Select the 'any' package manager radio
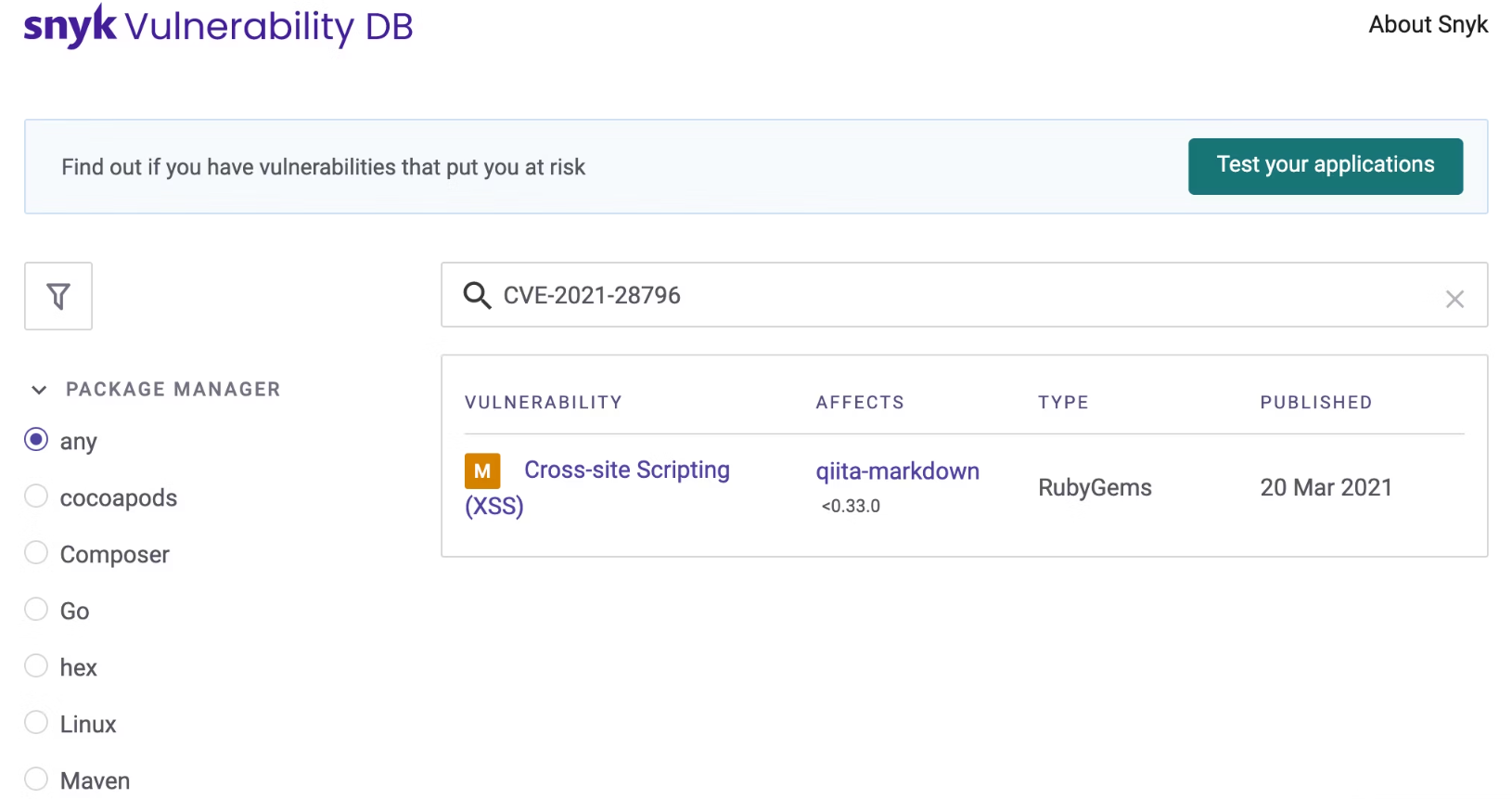Viewport: 1512px width, 799px height. (x=36, y=440)
